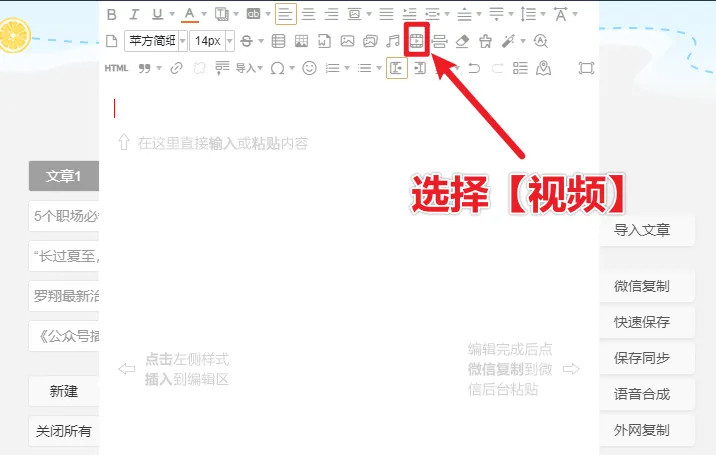Toggle underline formatting

(x=158, y=14)
